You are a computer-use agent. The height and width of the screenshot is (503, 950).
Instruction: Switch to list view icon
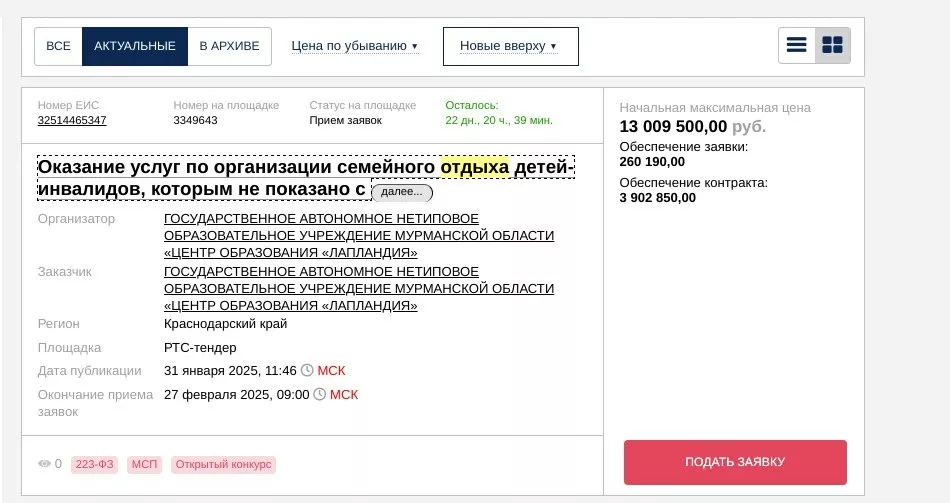(796, 45)
